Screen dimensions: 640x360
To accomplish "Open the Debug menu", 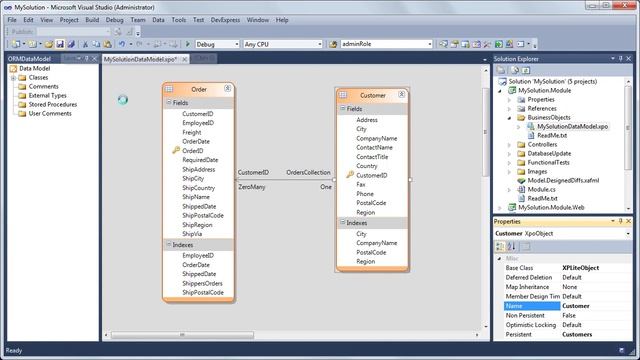I will pyautogui.click(x=114, y=20).
